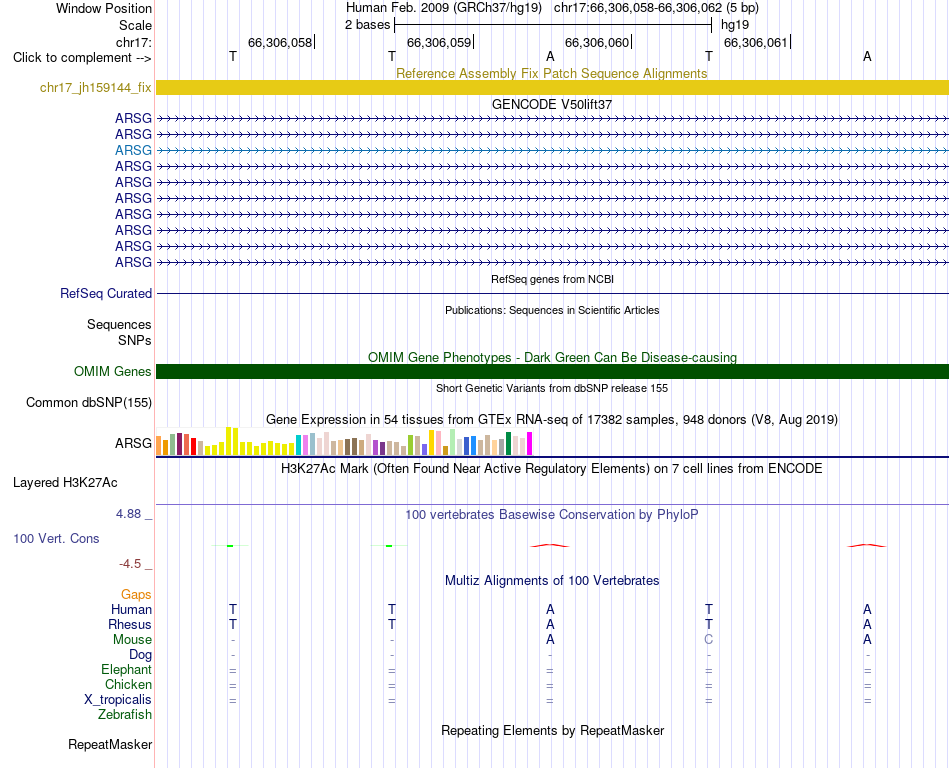This screenshot has width=950, height=768.
Task: Click the 66,306,060 ruler position
Action: click(597, 42)
